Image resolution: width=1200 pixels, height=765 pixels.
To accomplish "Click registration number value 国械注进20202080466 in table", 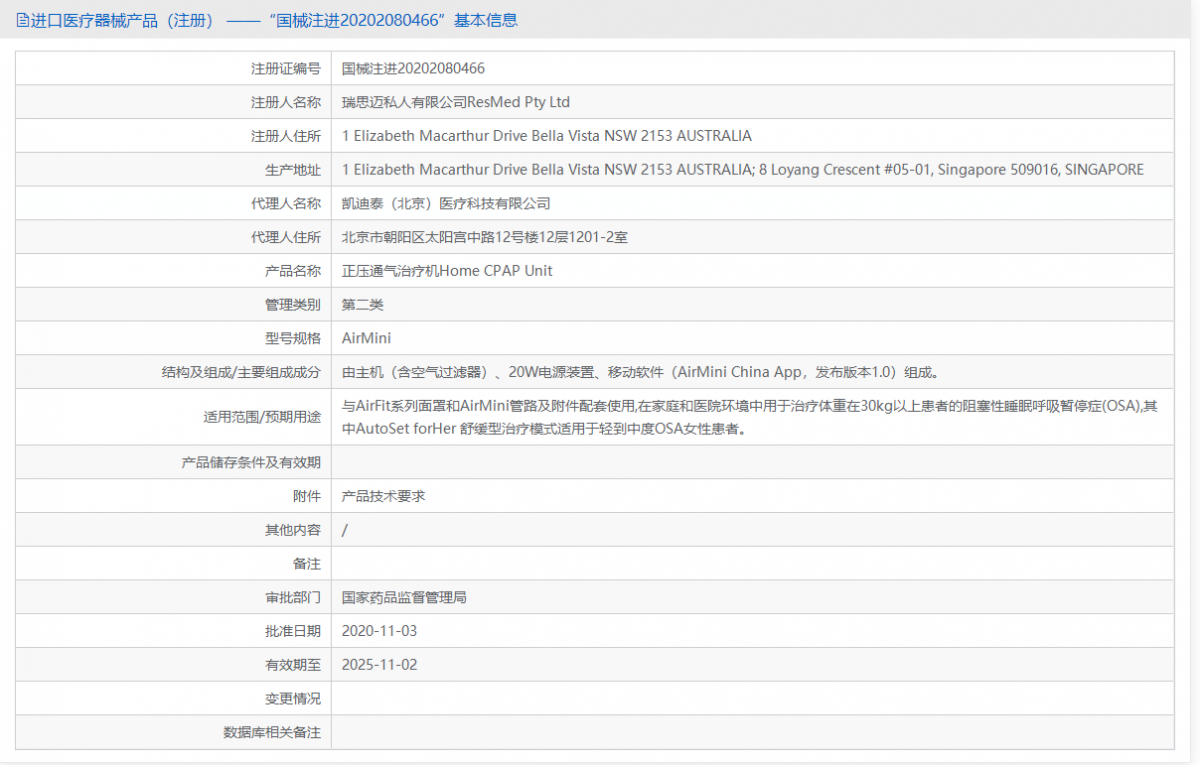I will pyautogui.click(x=413, y=69).
